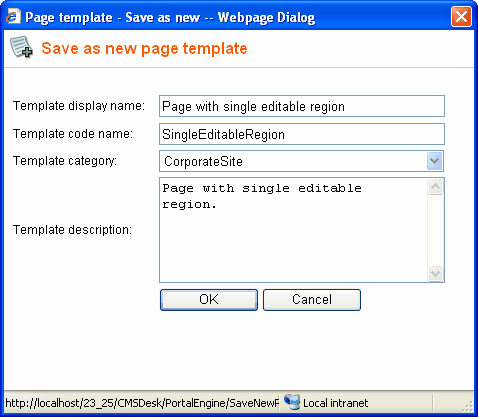Click the description scrollbar down arrow
The image size is (478, 417).
435,274
